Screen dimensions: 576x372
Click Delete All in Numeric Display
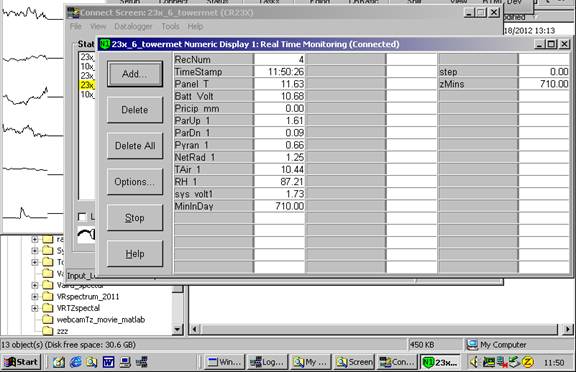[135, 146]
